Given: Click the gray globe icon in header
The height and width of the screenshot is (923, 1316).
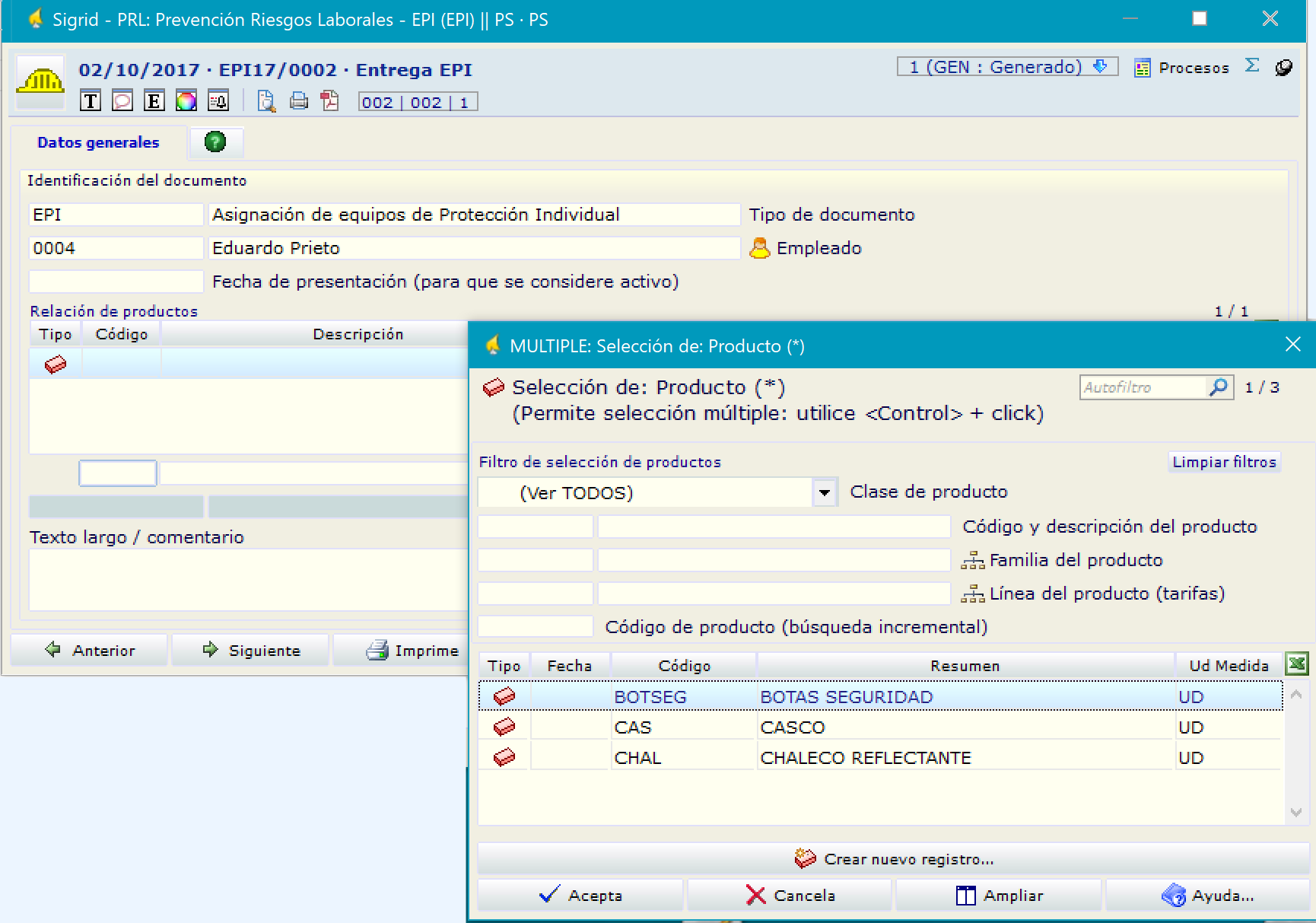Looking at the screenshot, I should click(1284, 68).
